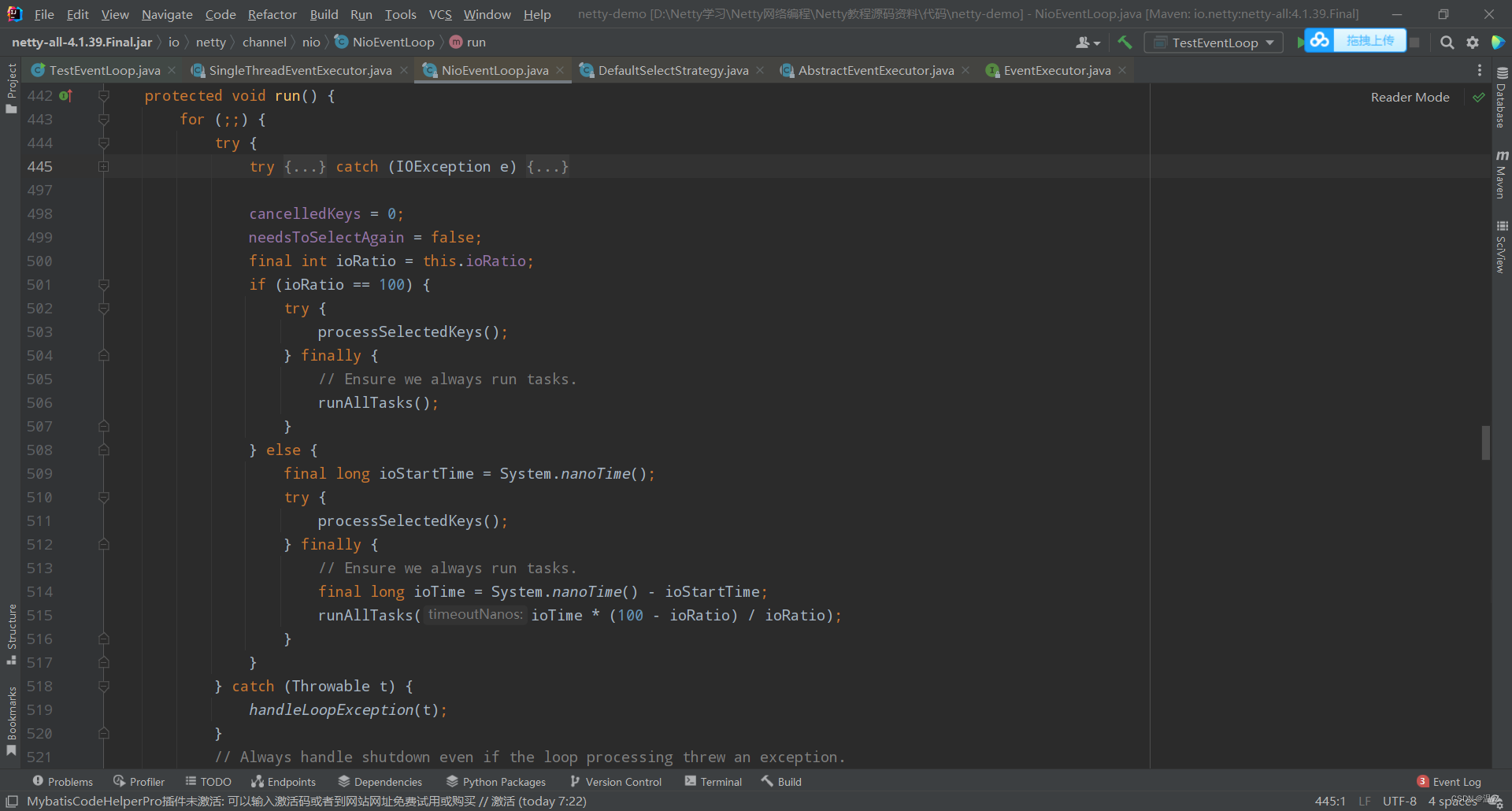The height and width of the screenshot is (811, 1512).
Task: Collapse the run() method at line 442
Action: pos(103,95)
